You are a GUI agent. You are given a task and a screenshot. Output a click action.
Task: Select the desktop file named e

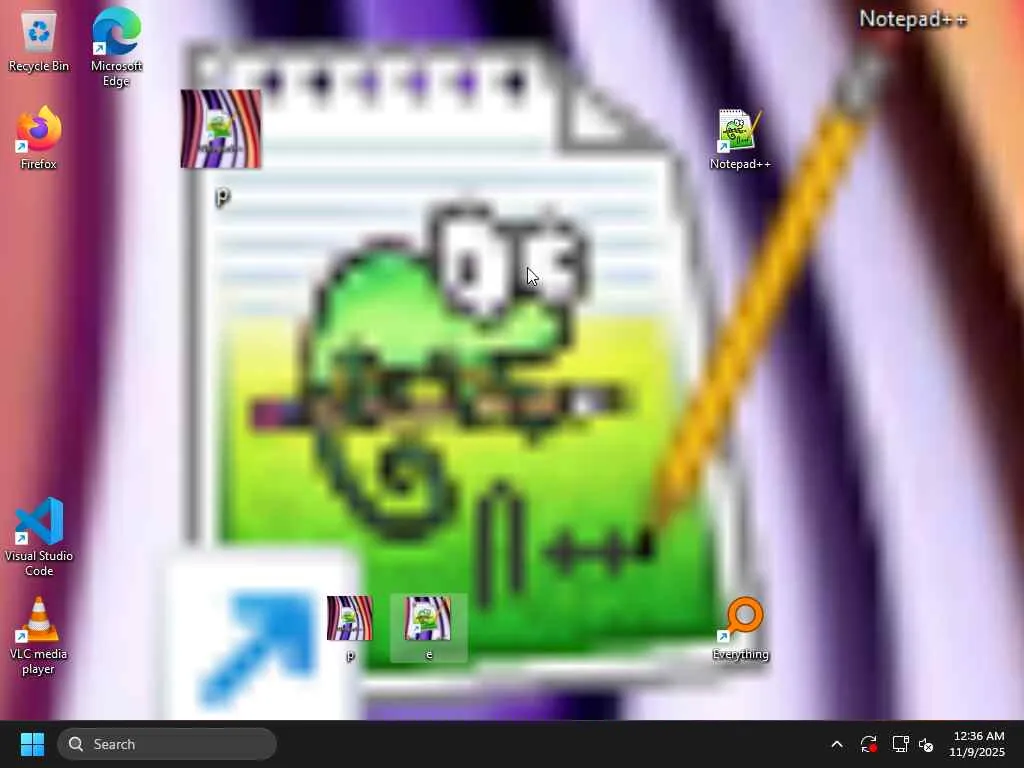pyautogui.click(x=428, y=628)
